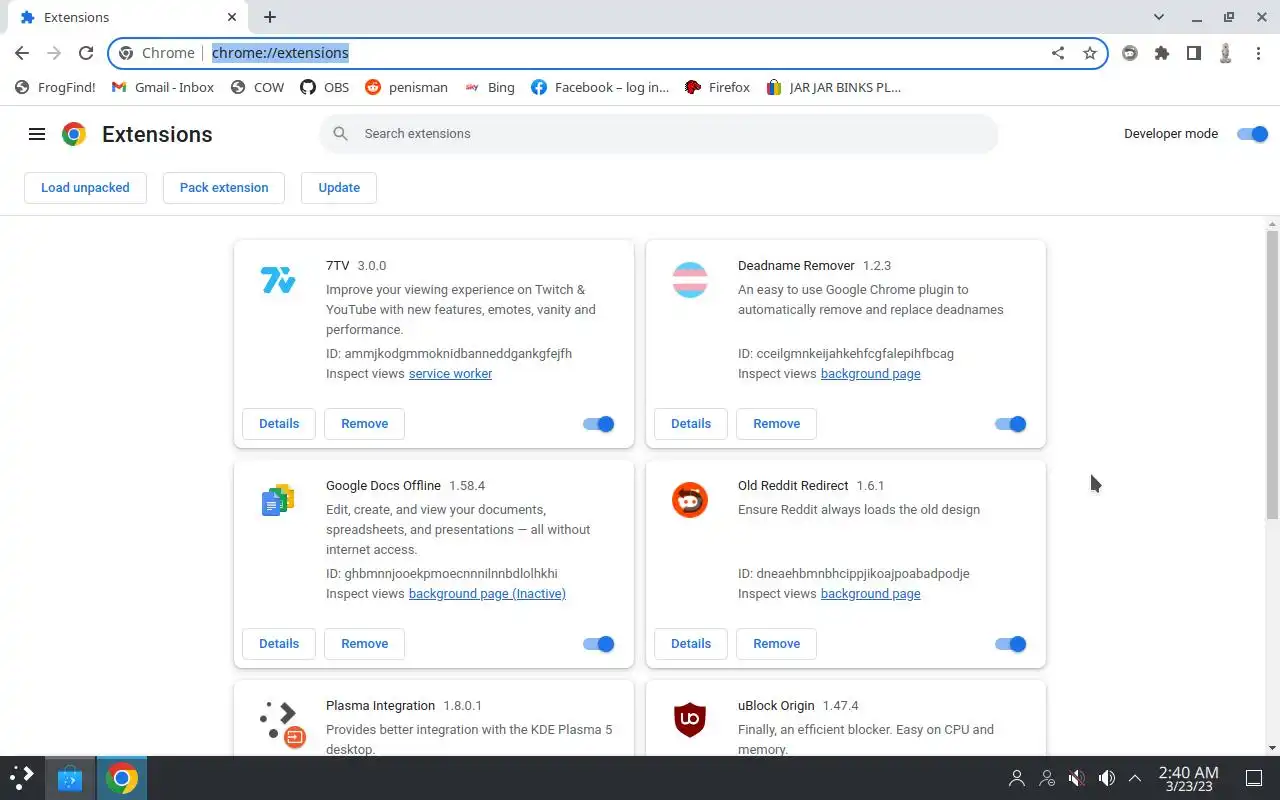
Task: Open the JAR JAR BINKS bookmark
Action: [834, 87]
